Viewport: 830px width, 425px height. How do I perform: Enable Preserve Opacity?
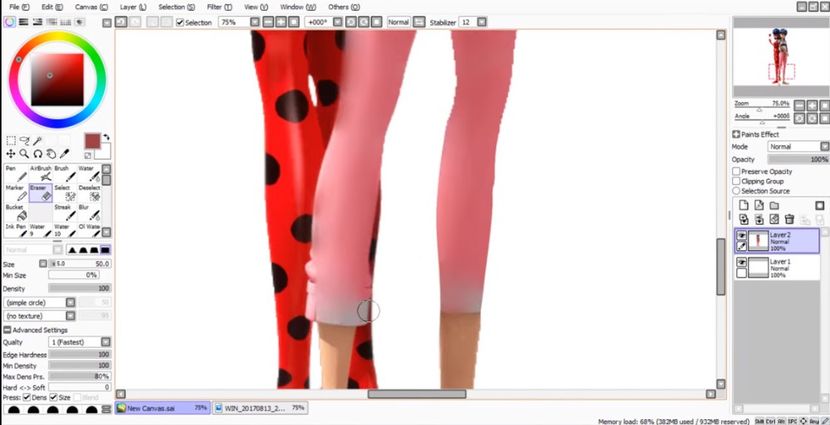click(736, 171)
